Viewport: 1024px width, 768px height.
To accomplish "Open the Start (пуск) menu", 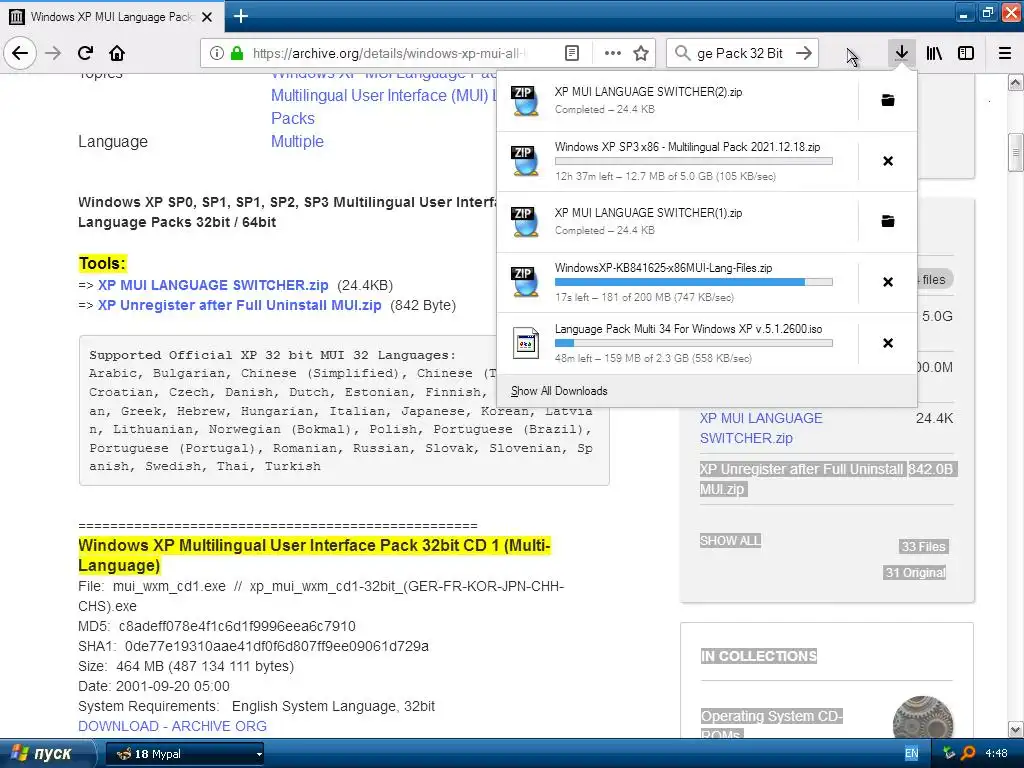I will (47, 754).
